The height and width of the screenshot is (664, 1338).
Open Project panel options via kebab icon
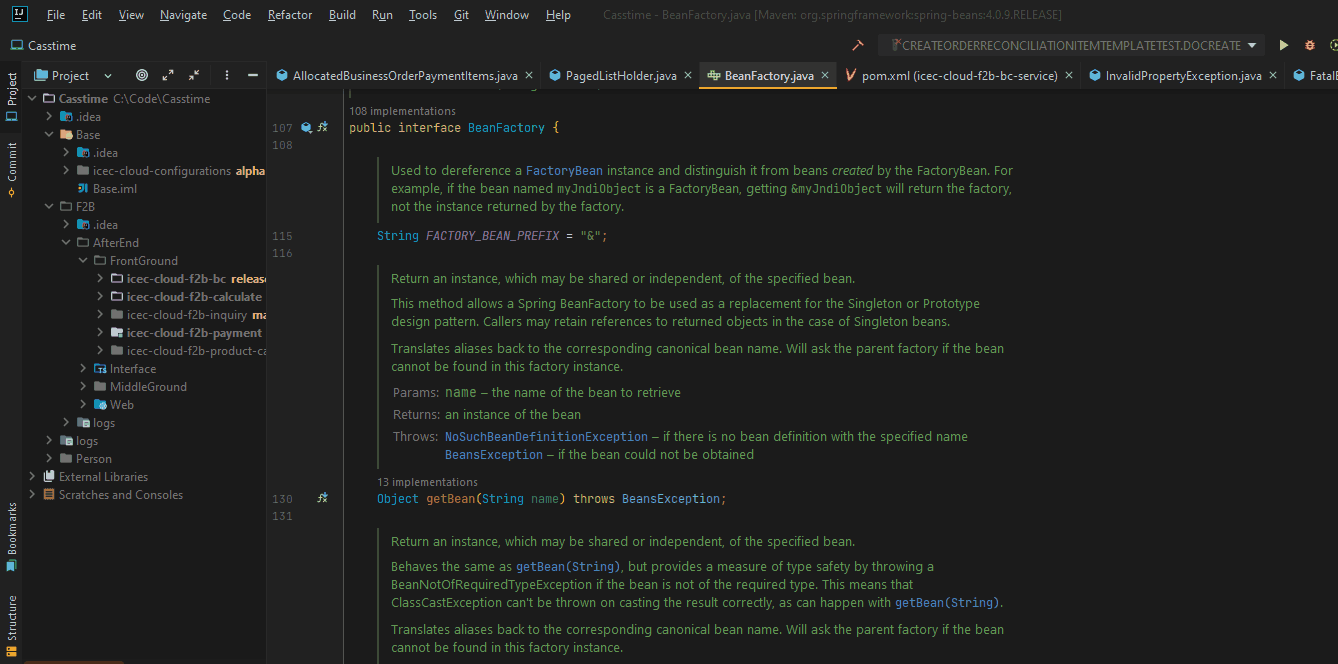(x=226, y=74)
